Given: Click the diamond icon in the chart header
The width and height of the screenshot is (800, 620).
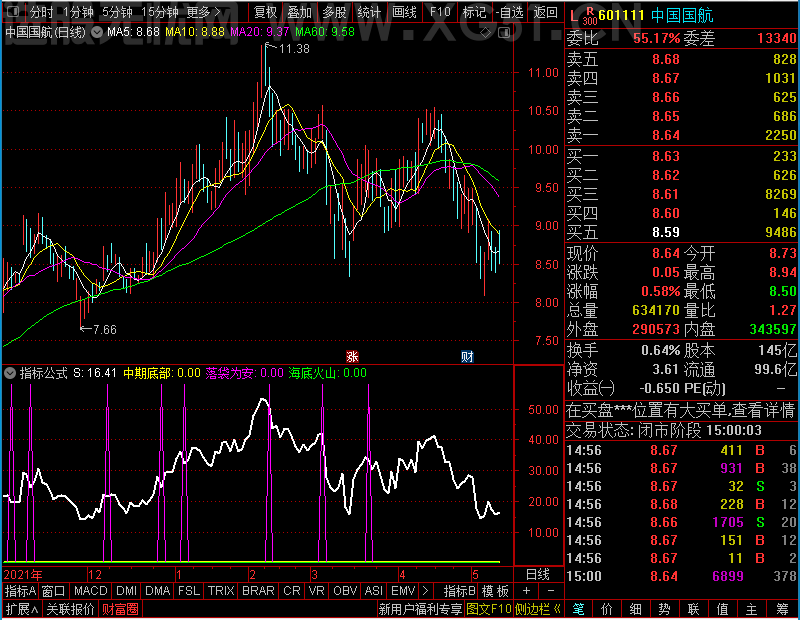Looking at the screenshot, I should tap(486, 33).
